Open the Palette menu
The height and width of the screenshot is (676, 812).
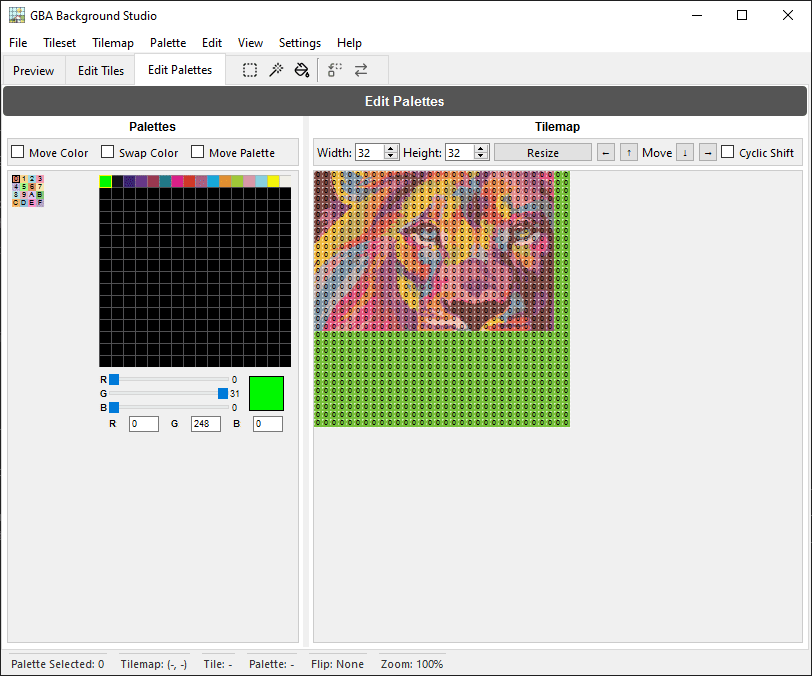168,43
